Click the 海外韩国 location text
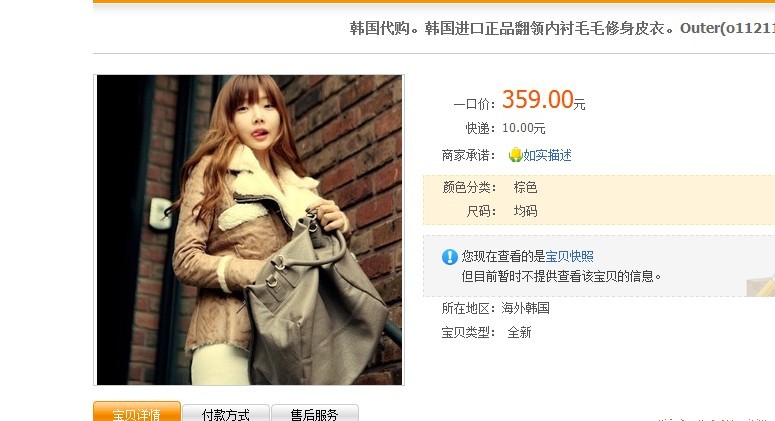Image resolution: width=775 pixels, height=421 pixels. [x=525, y=308]
